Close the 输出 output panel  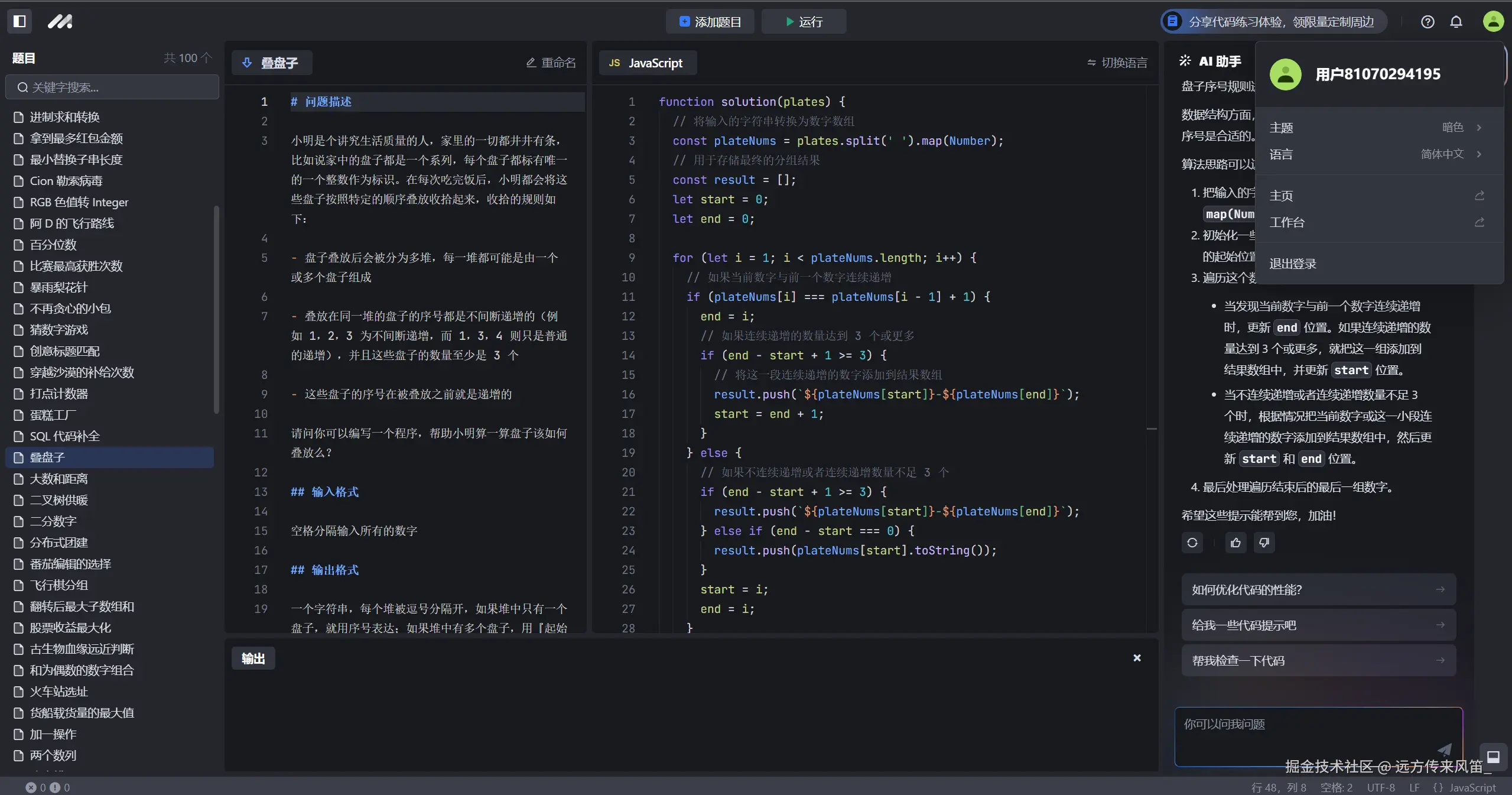click(x=1136, y=658)
